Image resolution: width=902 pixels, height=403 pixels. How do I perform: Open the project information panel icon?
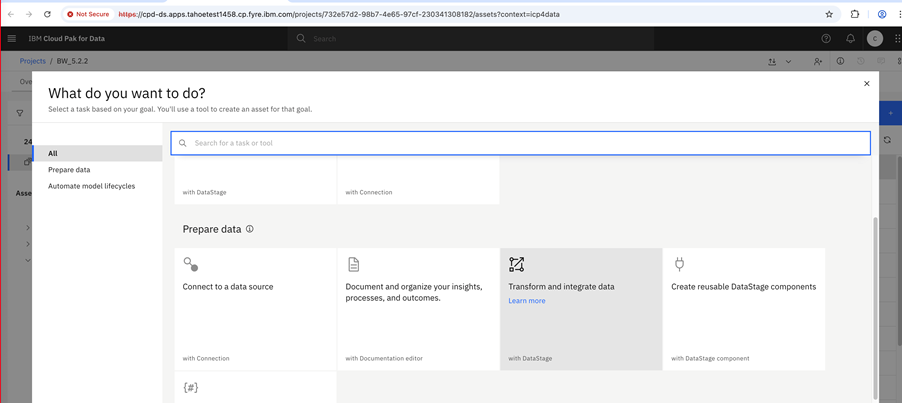(x=840, y=61)
